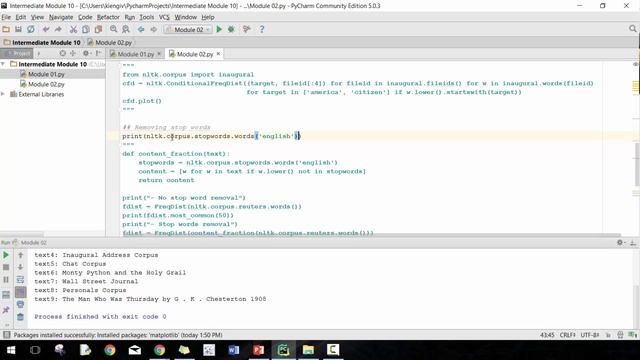Run Module 02 with the green play button
The height and width of the screenshot is (360, 640).
tap(219, 29)
